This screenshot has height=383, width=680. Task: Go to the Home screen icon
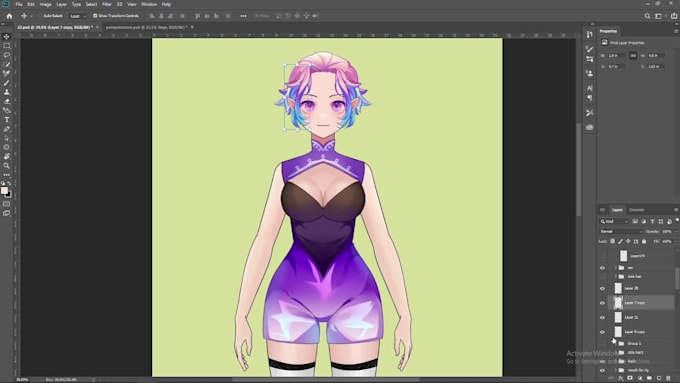click(x=9, y=16)
